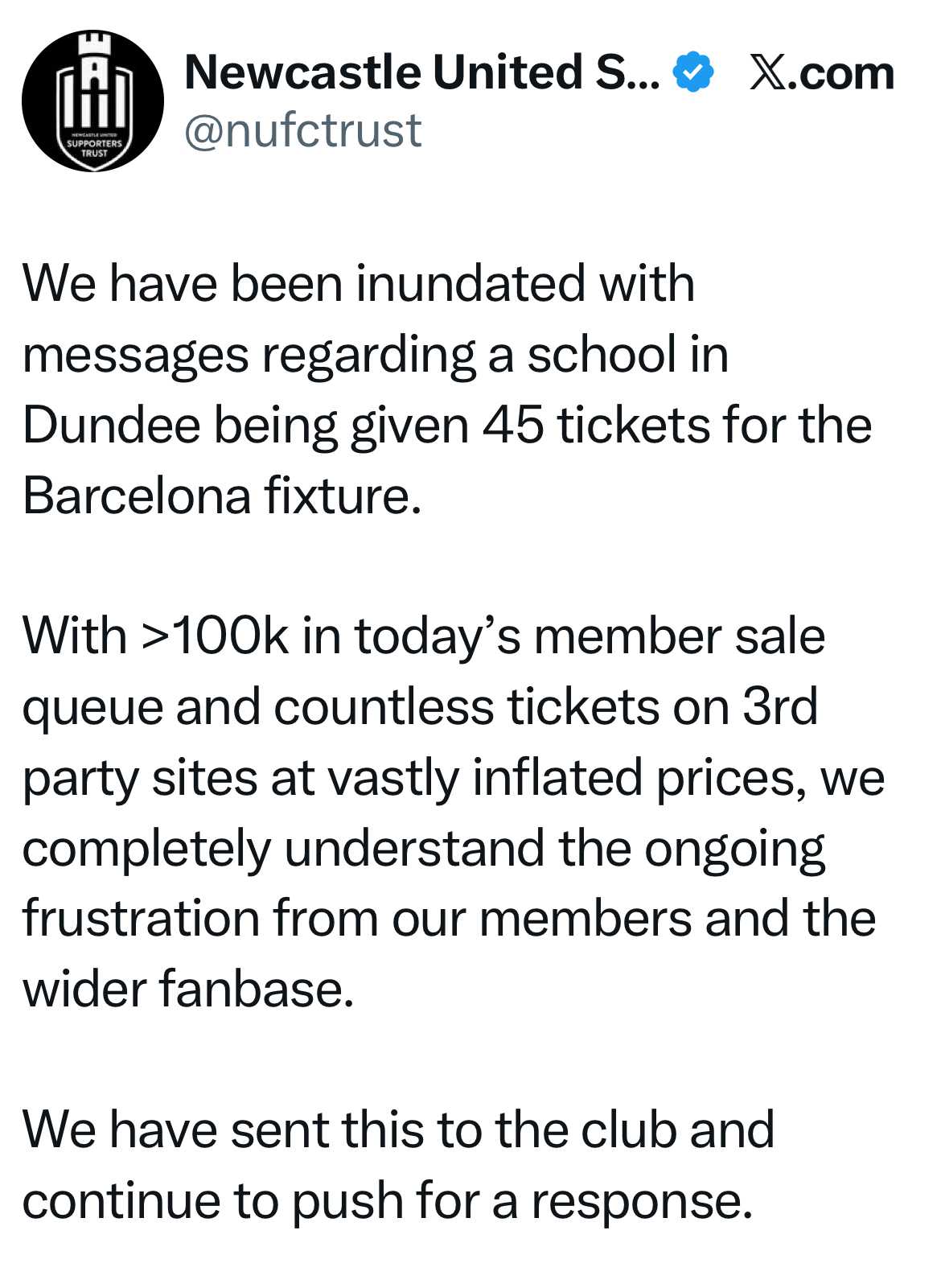
Task: Click the X logo before '.com'
Action: (770, 73)
